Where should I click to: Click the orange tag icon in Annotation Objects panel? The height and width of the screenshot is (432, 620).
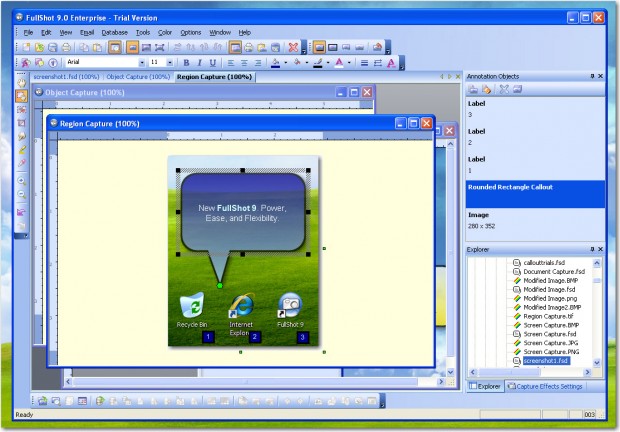487,89
